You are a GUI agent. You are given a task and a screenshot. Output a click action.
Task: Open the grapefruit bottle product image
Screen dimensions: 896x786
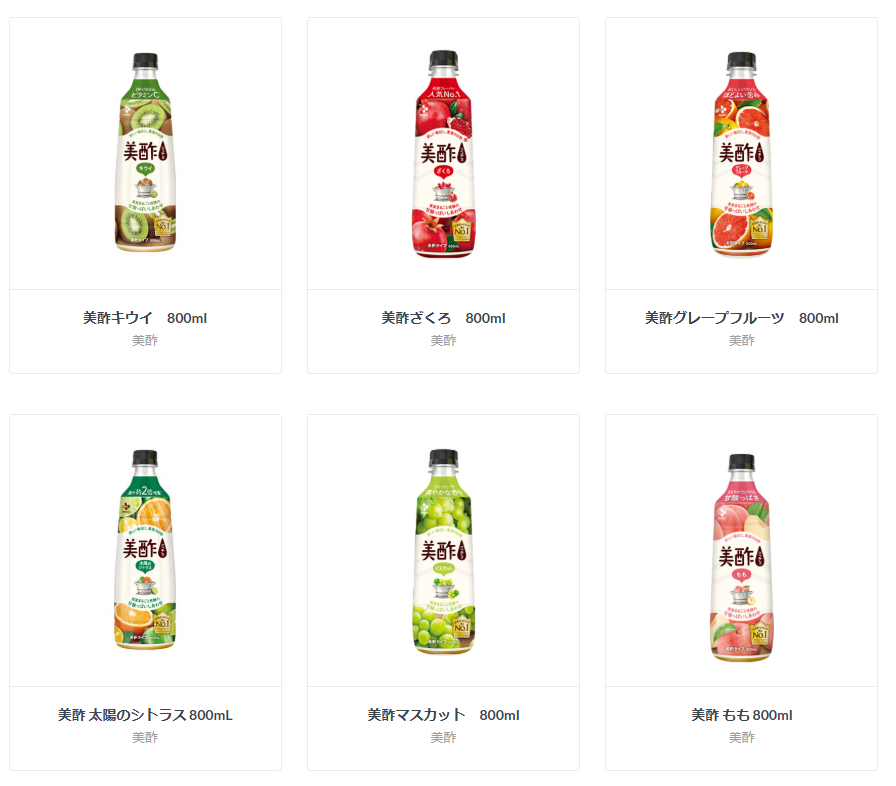(x=741, y=154)
